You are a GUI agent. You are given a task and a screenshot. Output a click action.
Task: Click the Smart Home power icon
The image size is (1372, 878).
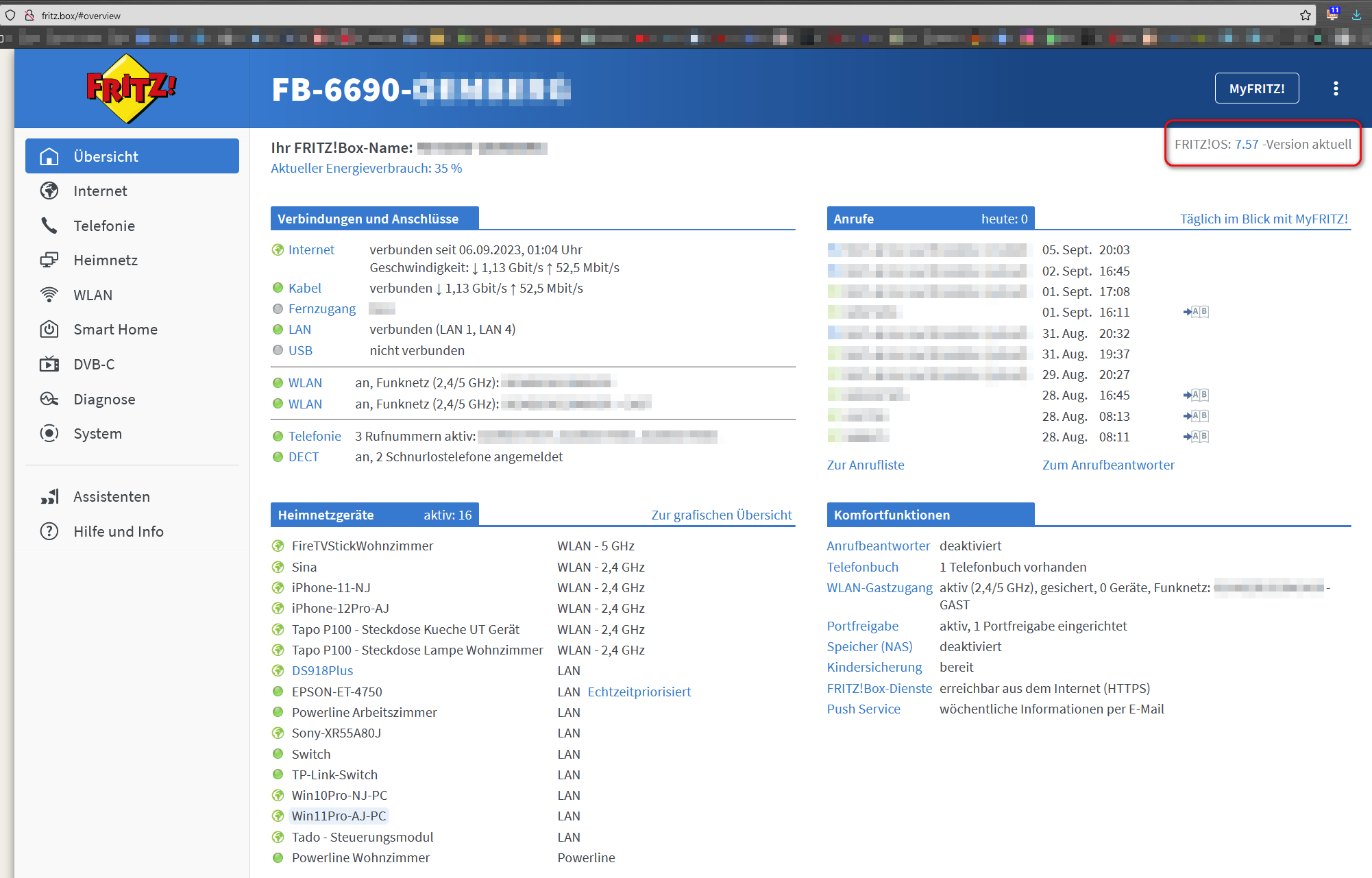[x=49, y=329]
